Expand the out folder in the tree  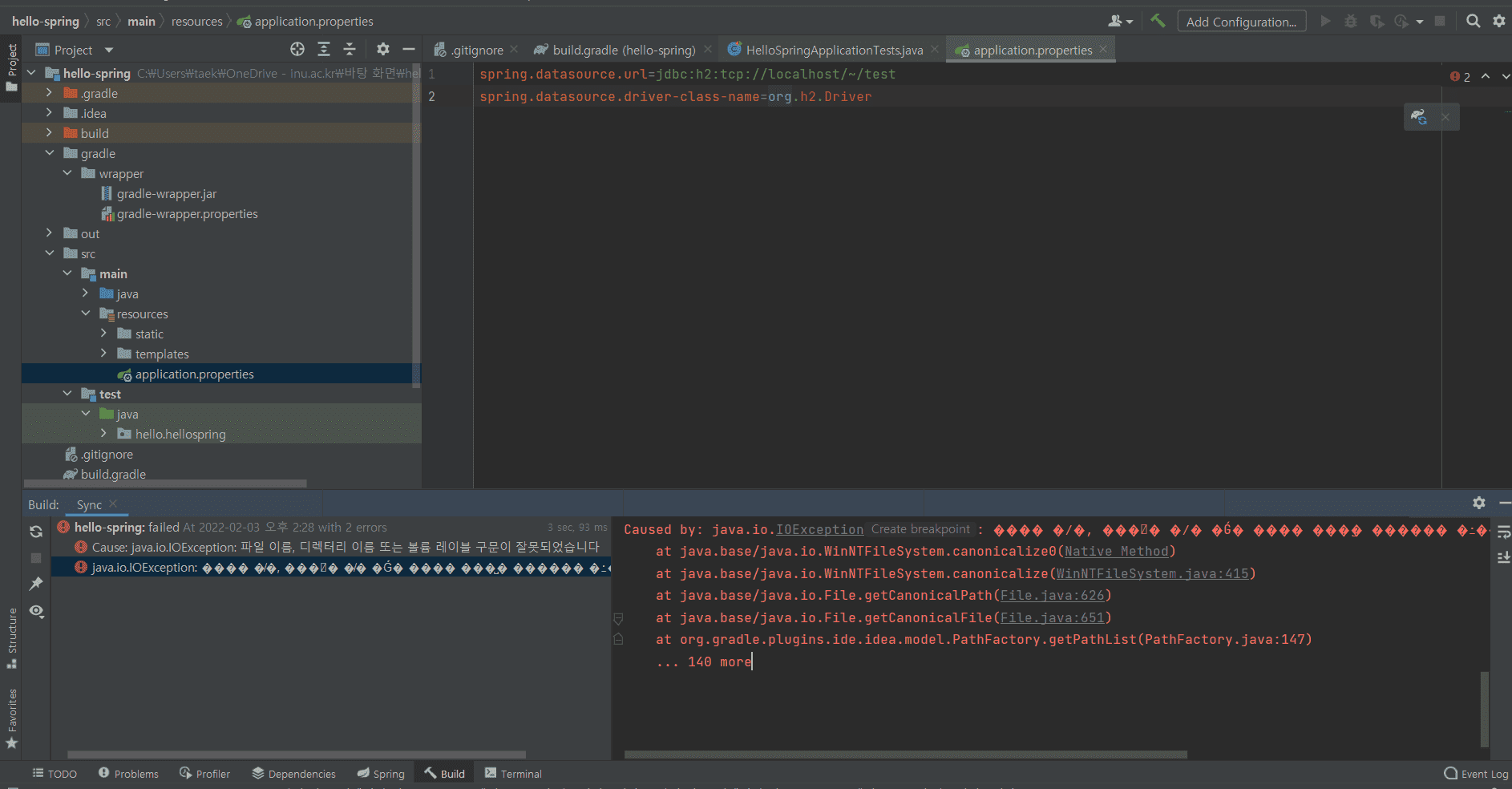[x=49, y=233]
